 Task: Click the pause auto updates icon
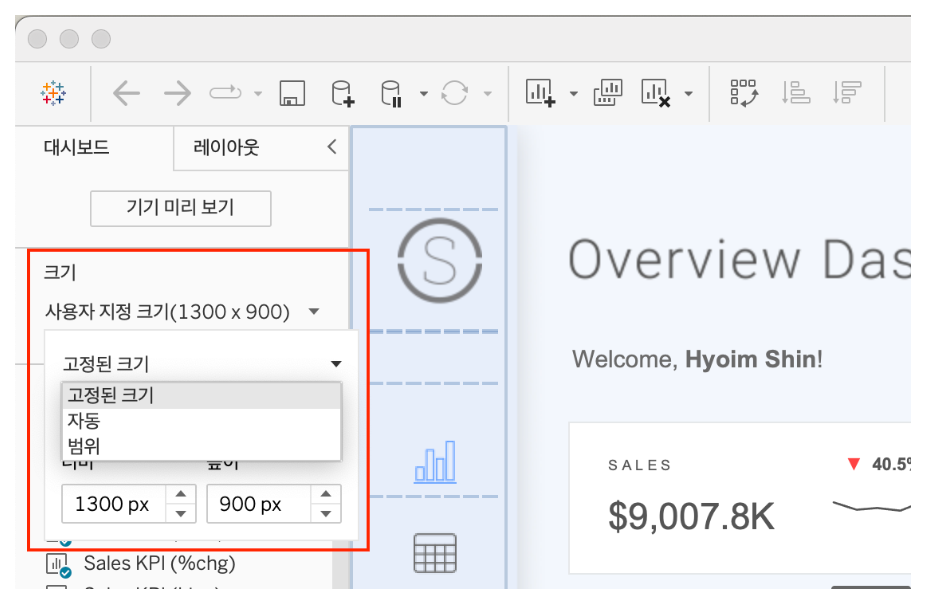click(x=391, y=94)
